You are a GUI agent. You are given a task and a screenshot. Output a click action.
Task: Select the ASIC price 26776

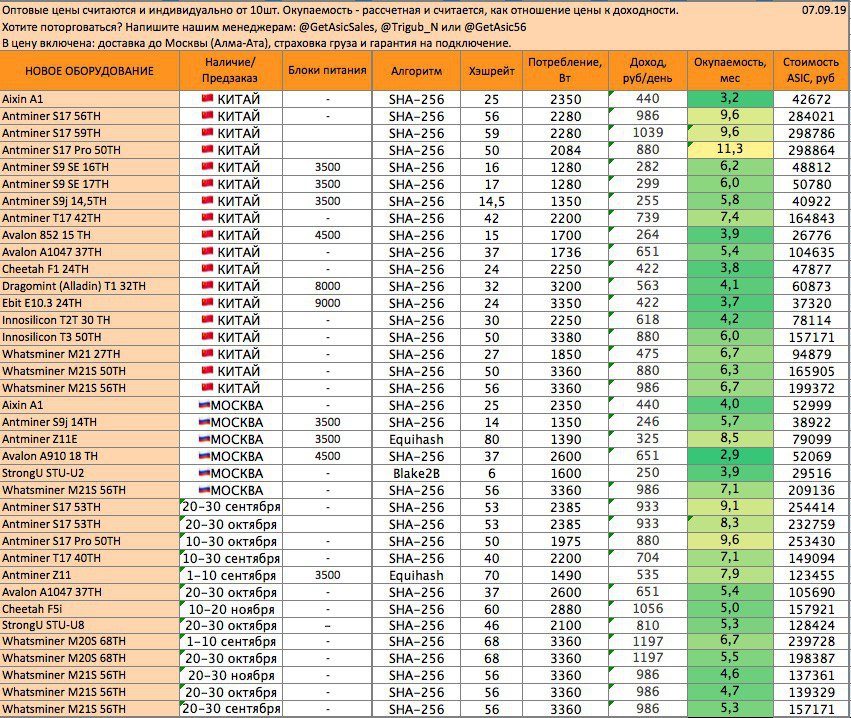coord(812,235)
